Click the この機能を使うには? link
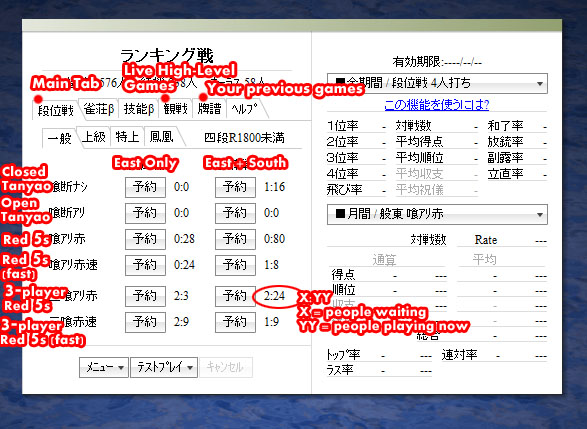 [x=437, y=104]
